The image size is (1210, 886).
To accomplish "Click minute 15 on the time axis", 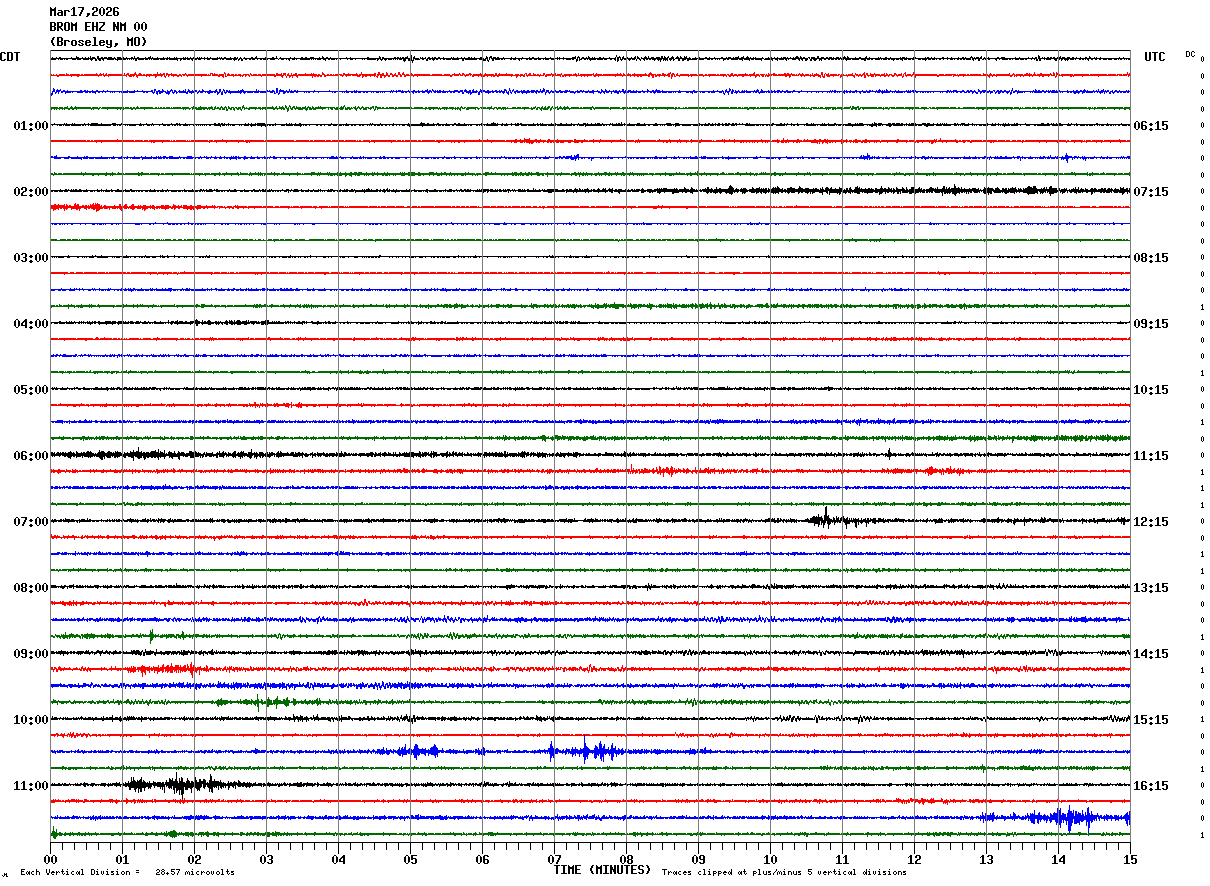I will tap(1130, 859).
